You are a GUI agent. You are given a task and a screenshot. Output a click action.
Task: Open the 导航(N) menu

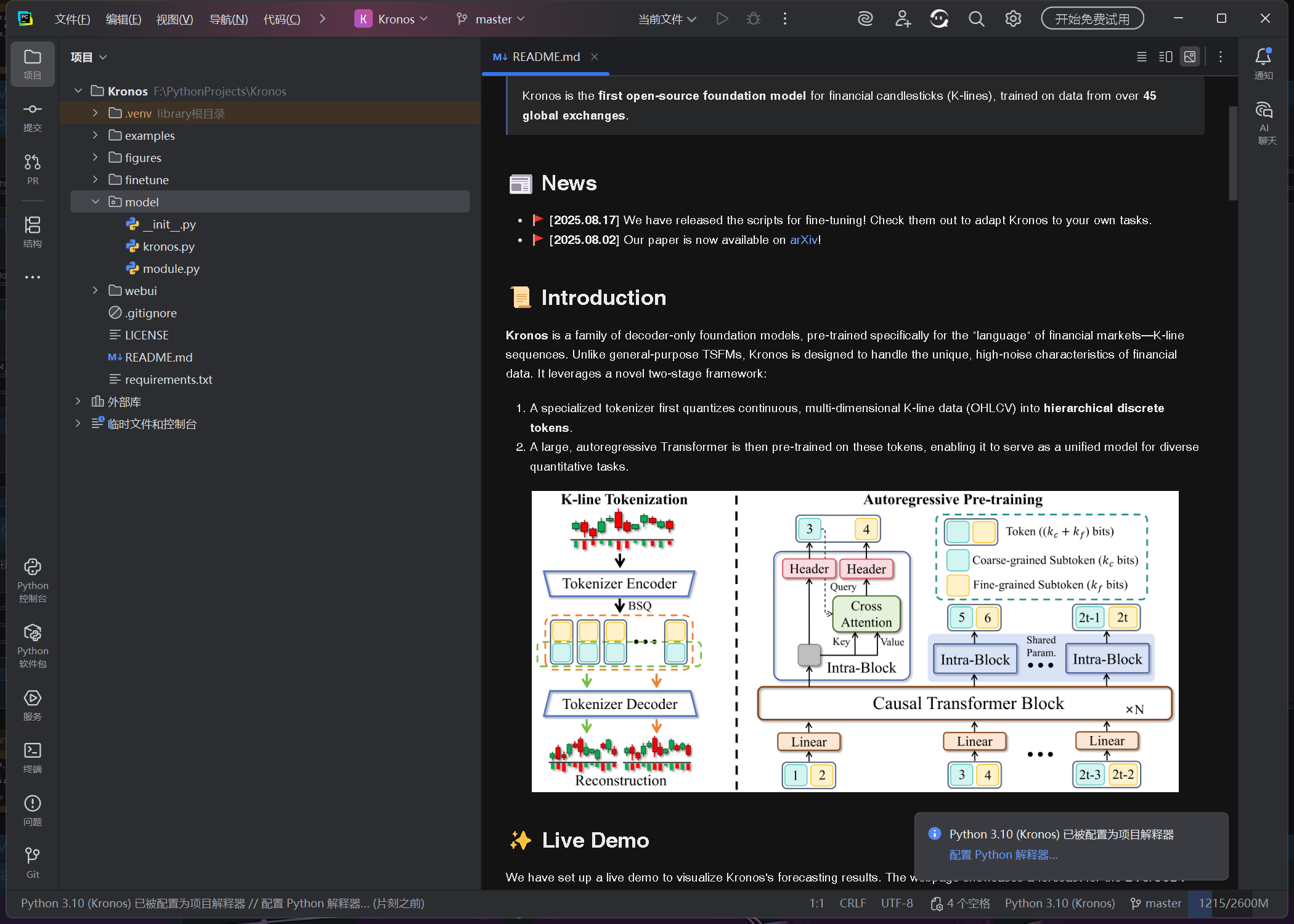[229, 19]
